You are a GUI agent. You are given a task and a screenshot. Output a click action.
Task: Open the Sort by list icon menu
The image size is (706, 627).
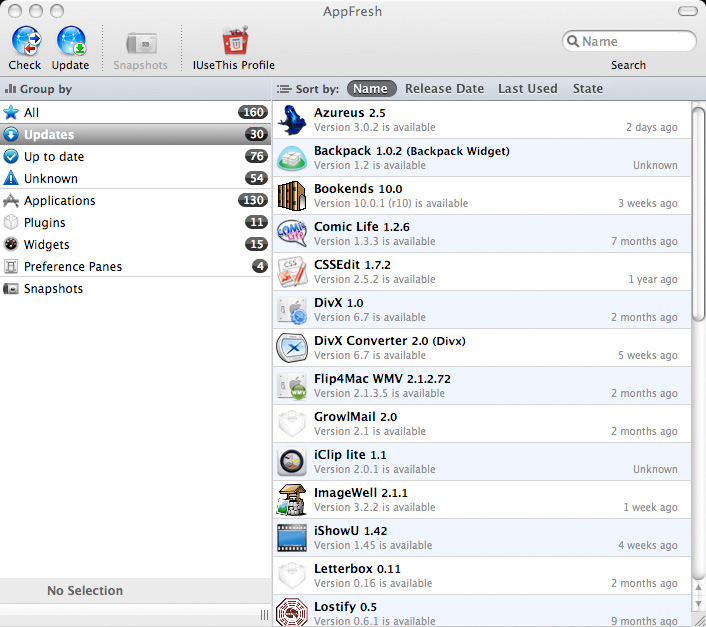[284, 89]
